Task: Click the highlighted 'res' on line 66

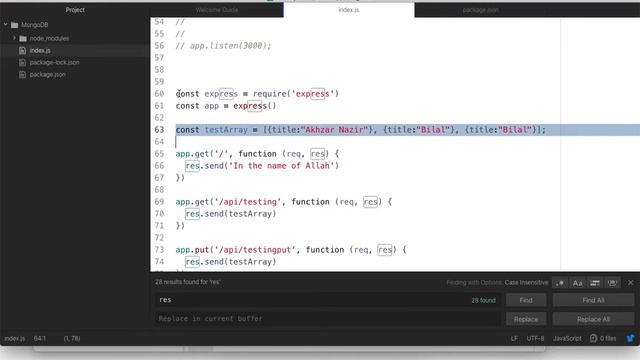Action: [192, 166]
